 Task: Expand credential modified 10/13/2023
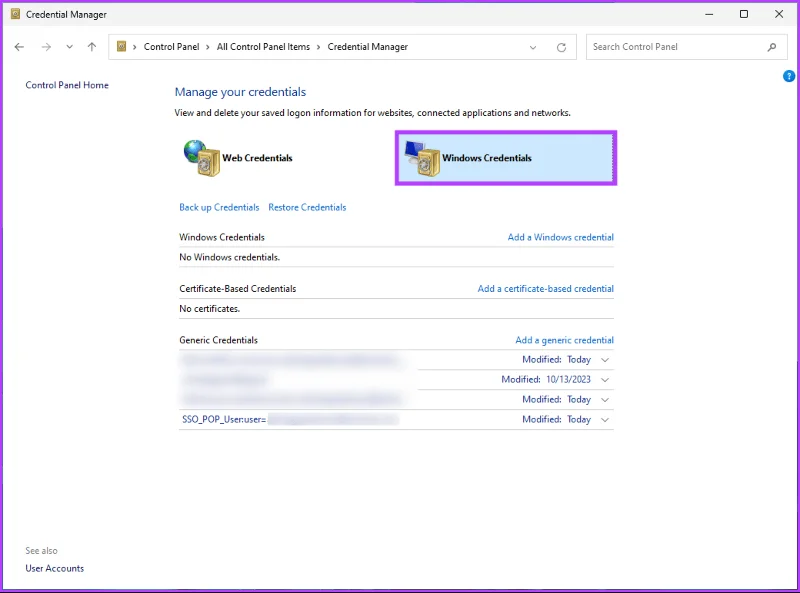pos(605,380)
